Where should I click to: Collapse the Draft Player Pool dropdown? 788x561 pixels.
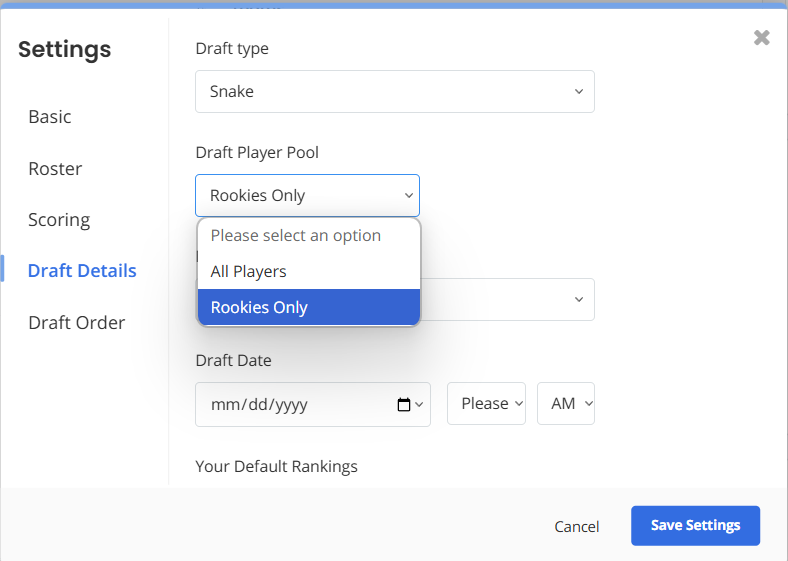[308, 196]
